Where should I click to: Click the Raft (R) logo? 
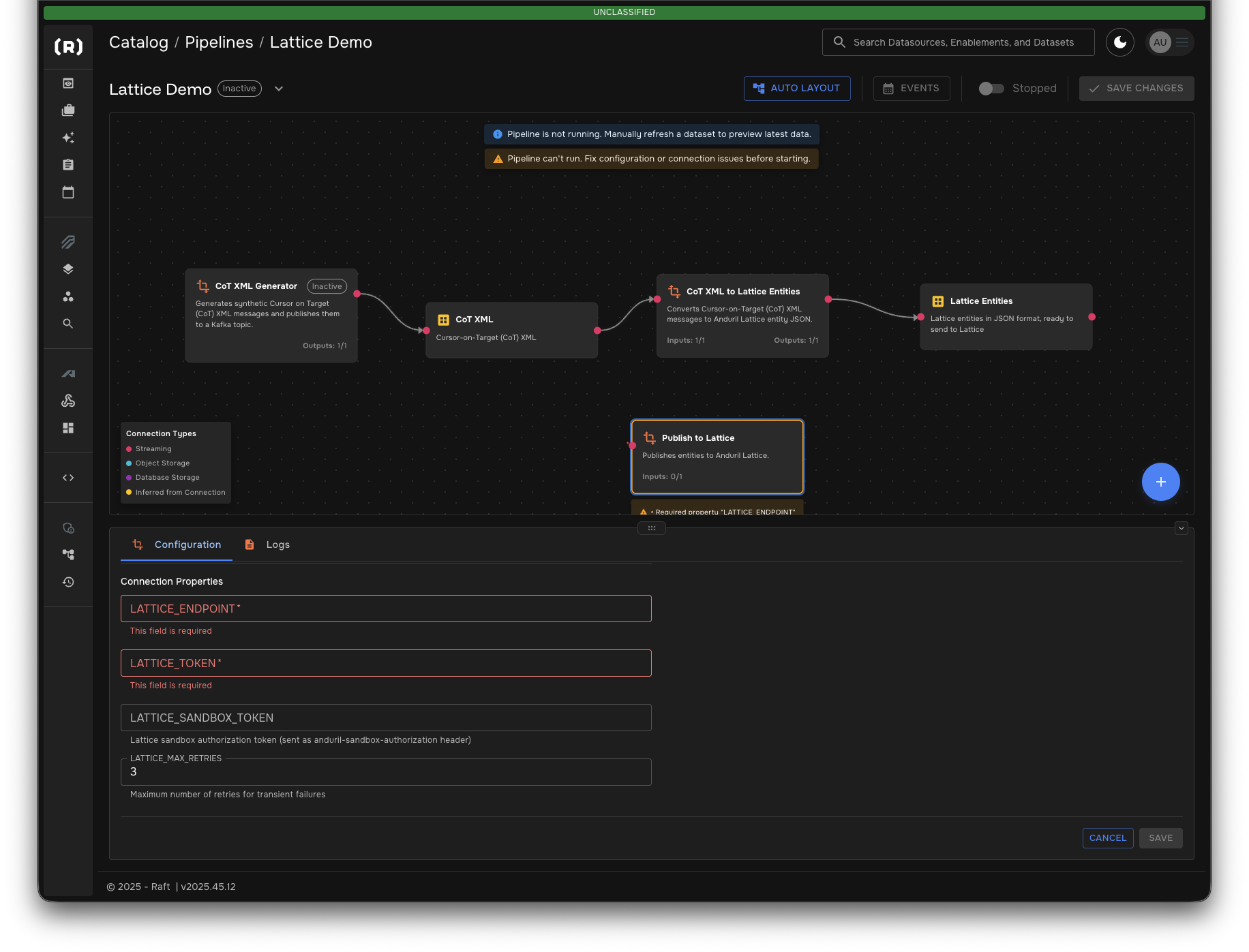(x=68, y=46)
